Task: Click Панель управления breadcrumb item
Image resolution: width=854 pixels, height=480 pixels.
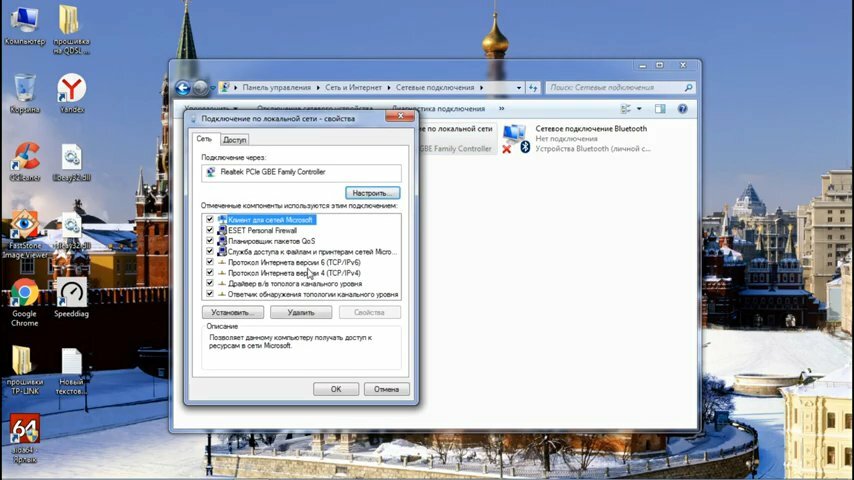Action: pos(277,88)
